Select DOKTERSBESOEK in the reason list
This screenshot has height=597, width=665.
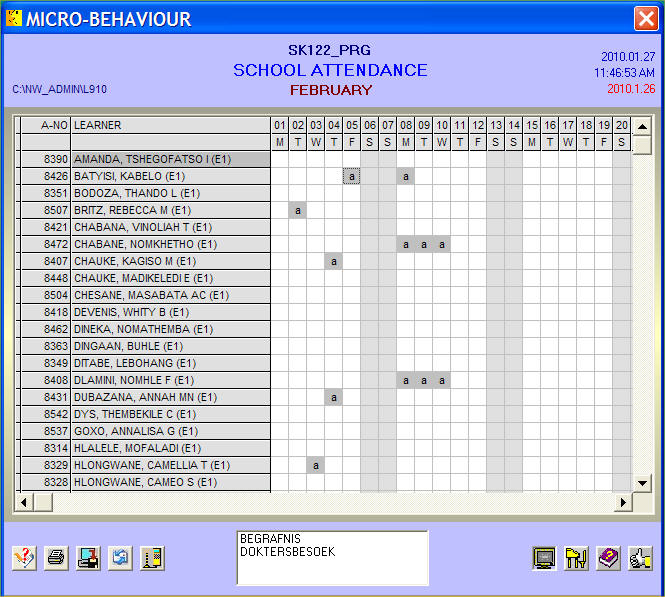288,551
